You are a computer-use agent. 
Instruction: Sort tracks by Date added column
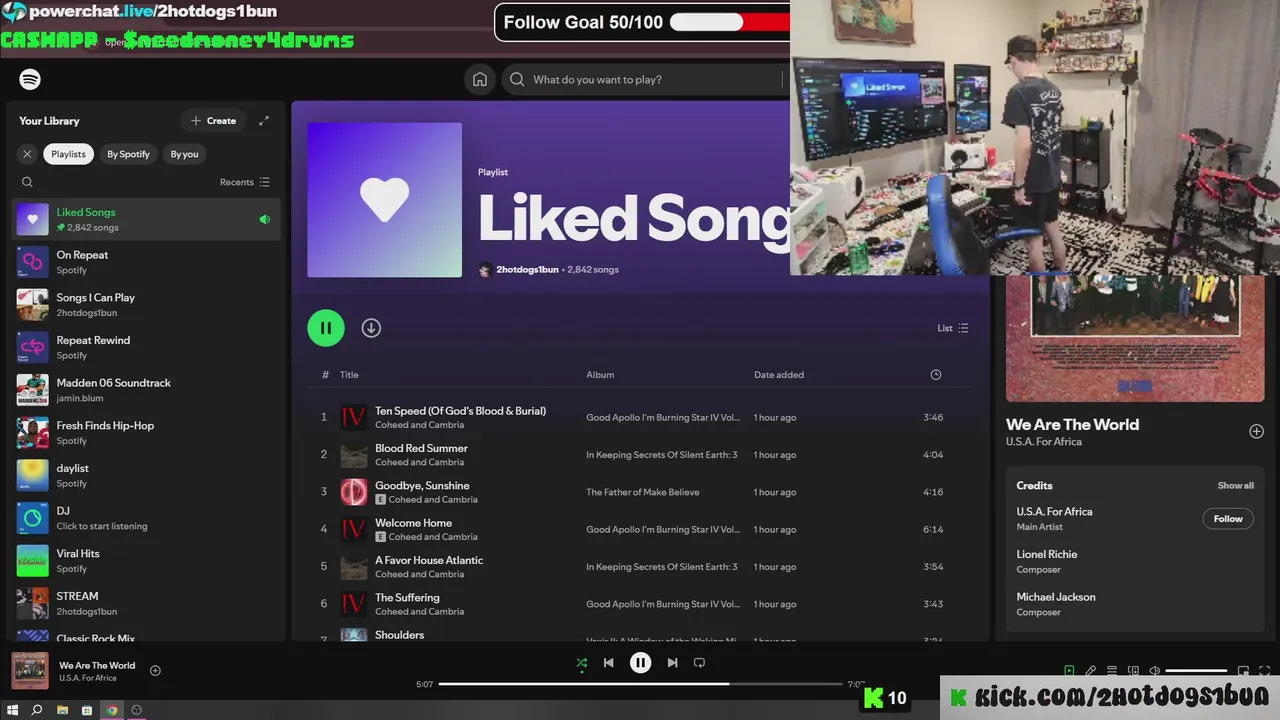click(x=779, y=375)
